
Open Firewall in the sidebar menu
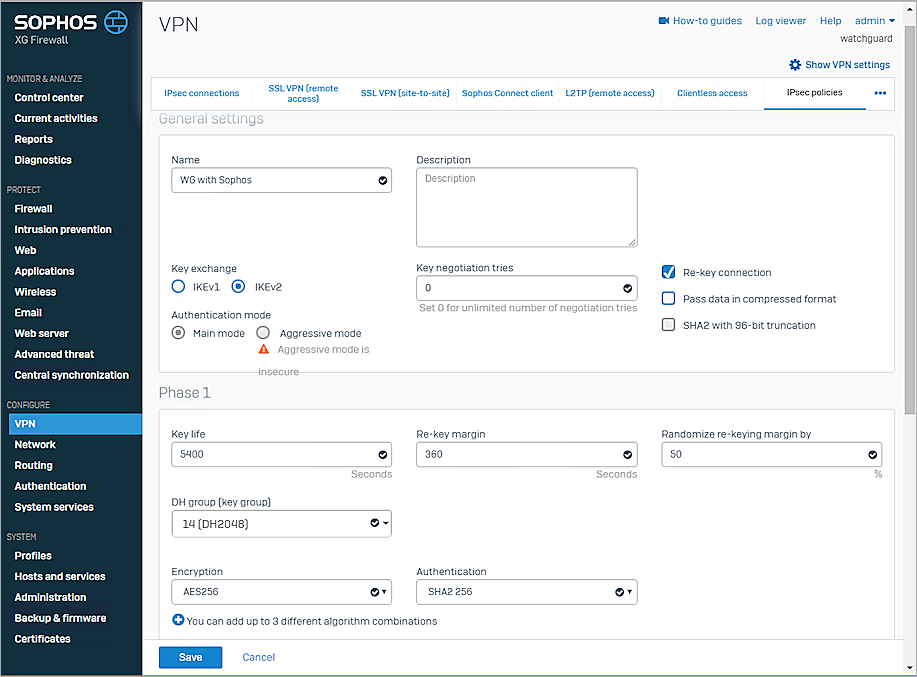click(x=33, y=209)
